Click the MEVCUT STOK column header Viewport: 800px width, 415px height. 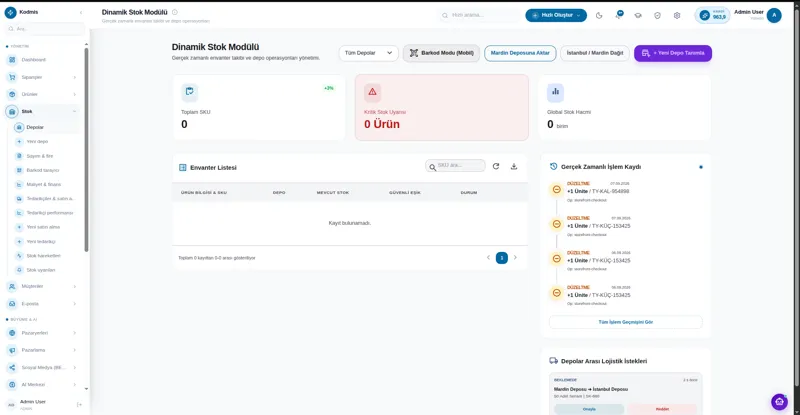click(333, 193)
